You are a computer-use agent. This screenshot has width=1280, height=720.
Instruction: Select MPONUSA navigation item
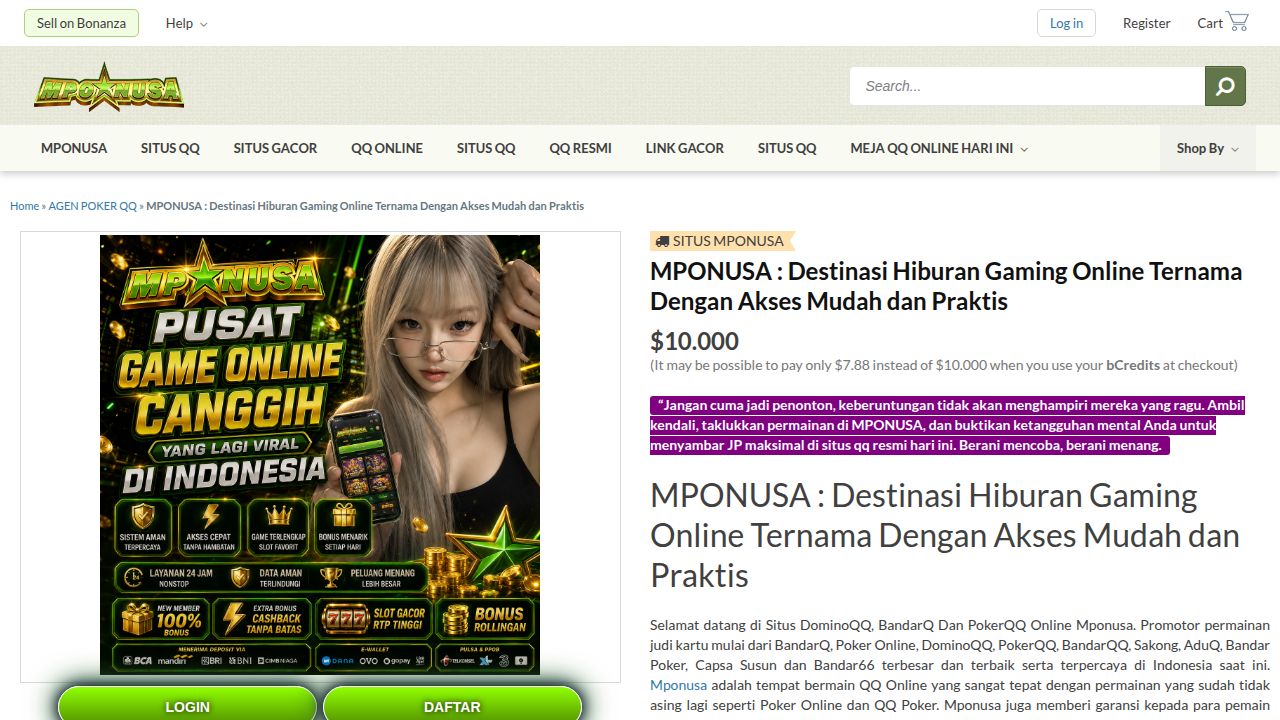tap(74, 148)
